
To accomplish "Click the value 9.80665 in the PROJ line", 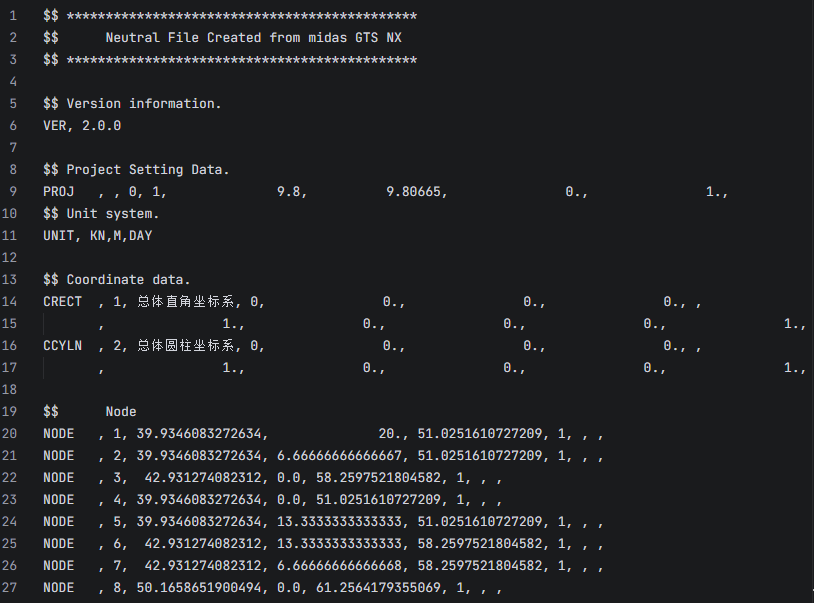I will click(416, 192).
